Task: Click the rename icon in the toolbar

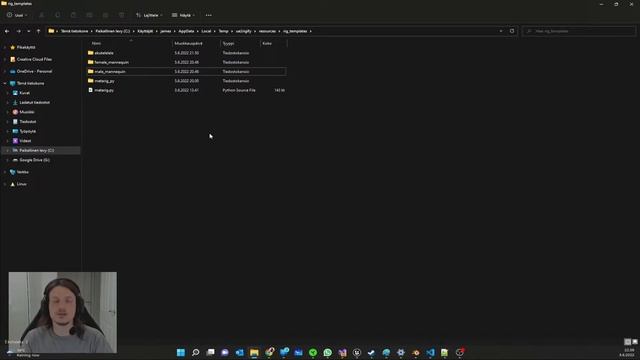Action: pyautogui.click(x=89, y=15)
